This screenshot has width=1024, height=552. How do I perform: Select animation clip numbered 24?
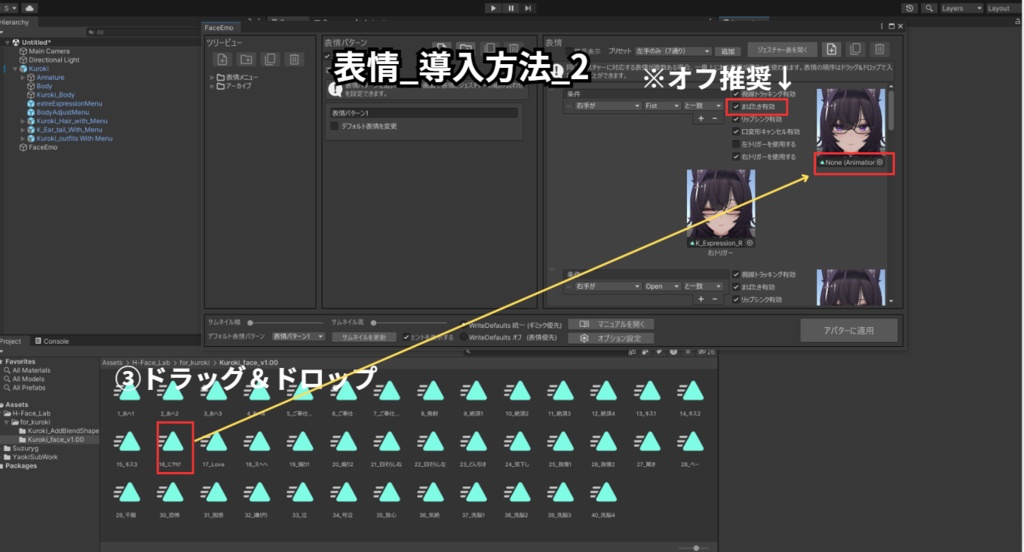click(x=517, y=447)
